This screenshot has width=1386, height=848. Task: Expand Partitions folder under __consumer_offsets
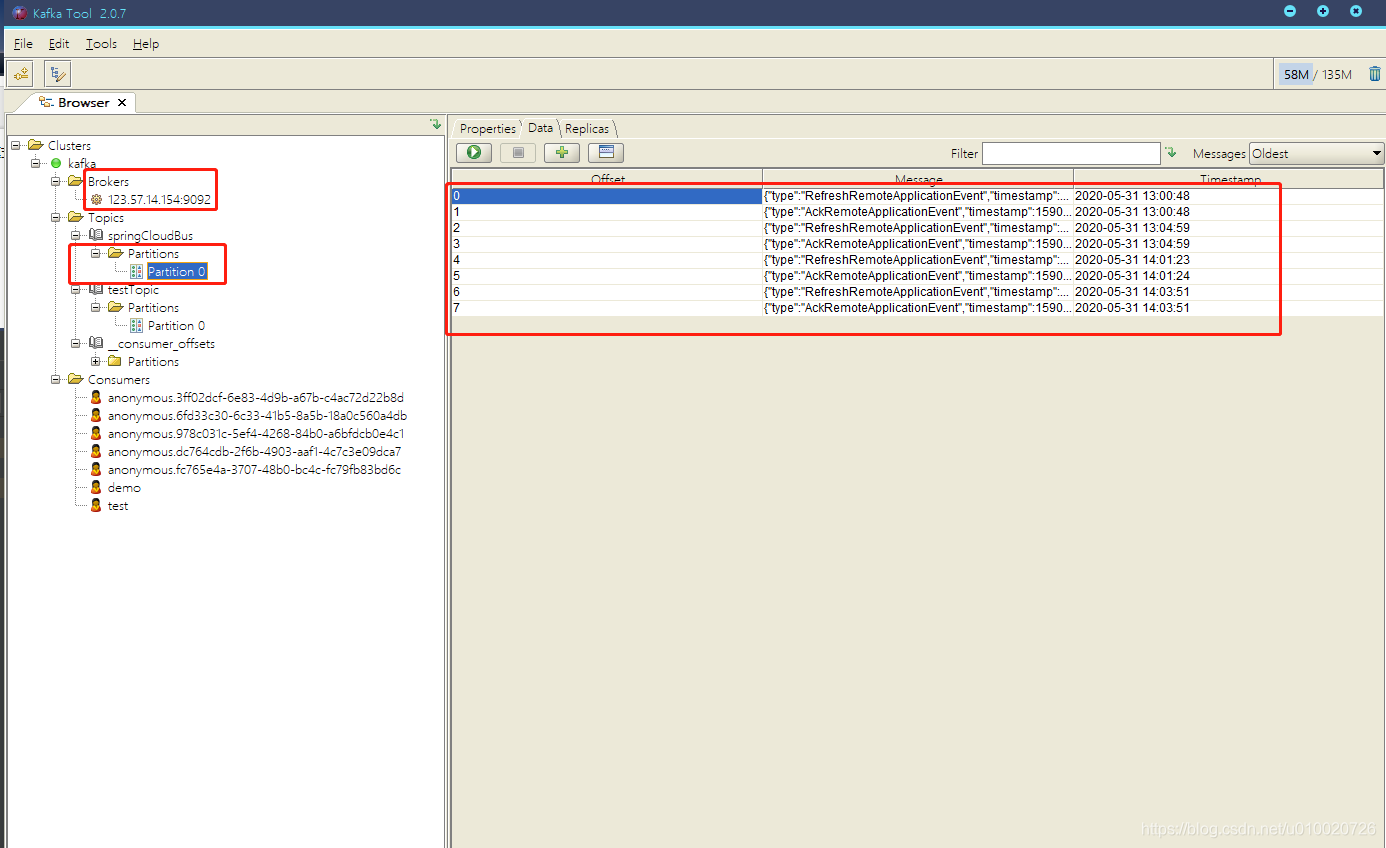click(x=96, y=361)
